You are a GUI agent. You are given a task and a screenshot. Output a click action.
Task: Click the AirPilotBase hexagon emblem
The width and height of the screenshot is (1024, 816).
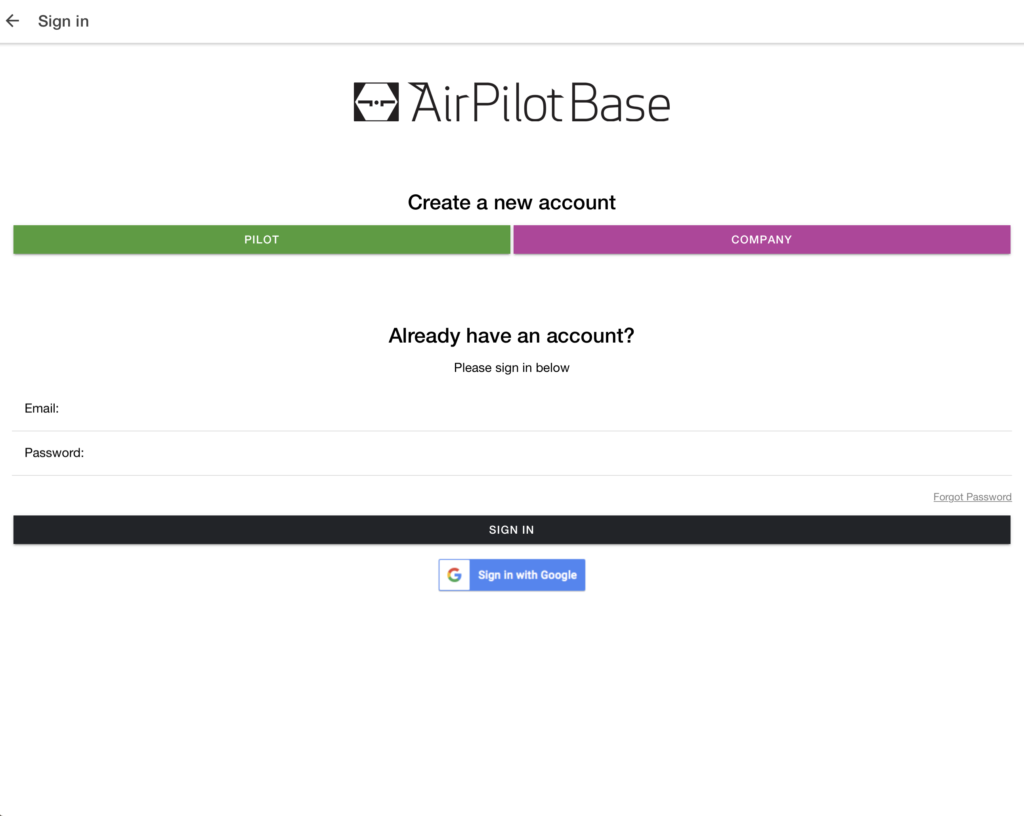tap(376, 102)
